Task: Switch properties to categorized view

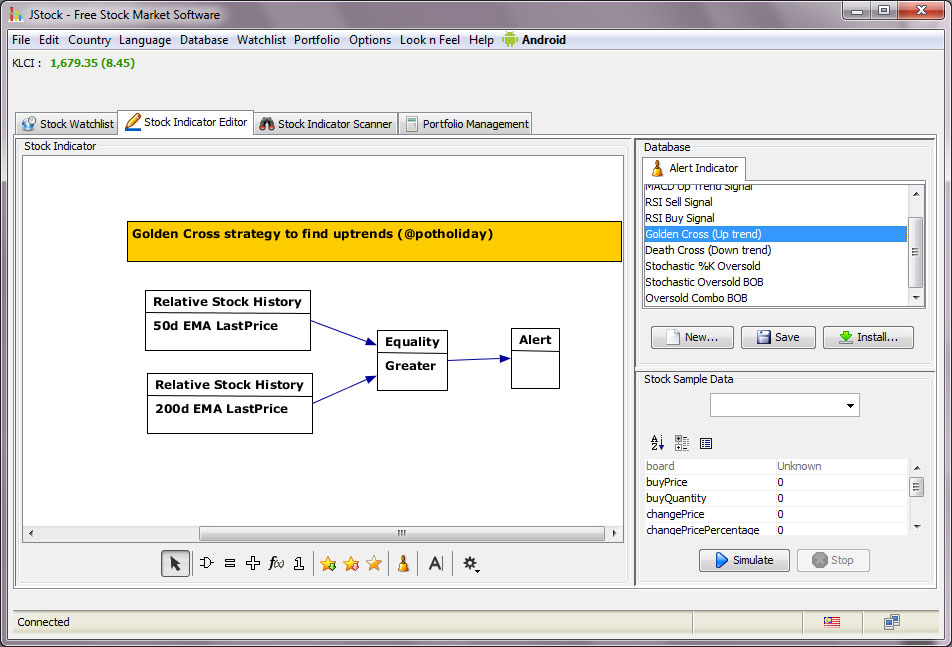Action: coord(682,443)
